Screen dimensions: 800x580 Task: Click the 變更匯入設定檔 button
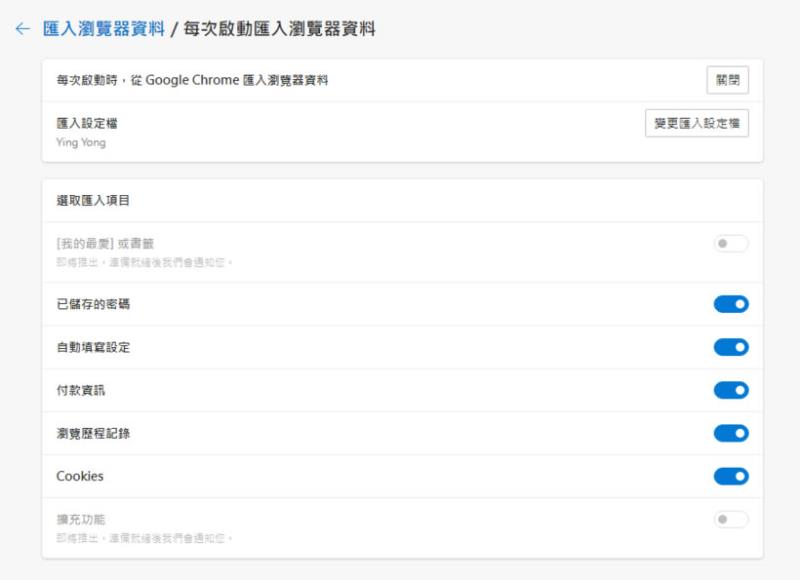(697, 123)
